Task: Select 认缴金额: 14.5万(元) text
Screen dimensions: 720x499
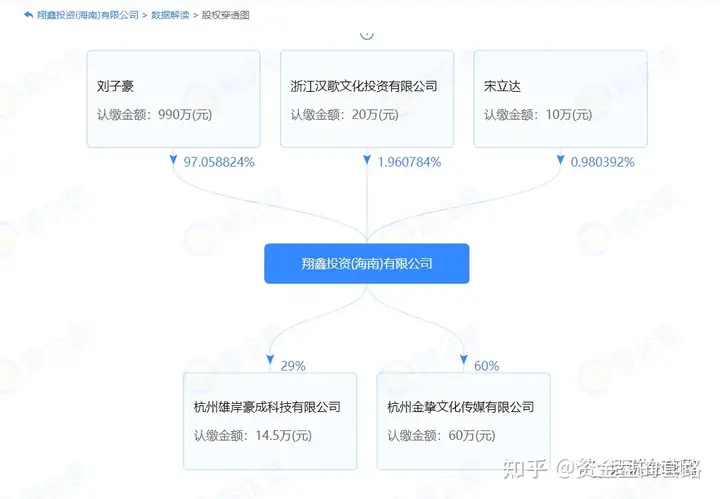Action: pyautogui.click(x=253, y=436)
